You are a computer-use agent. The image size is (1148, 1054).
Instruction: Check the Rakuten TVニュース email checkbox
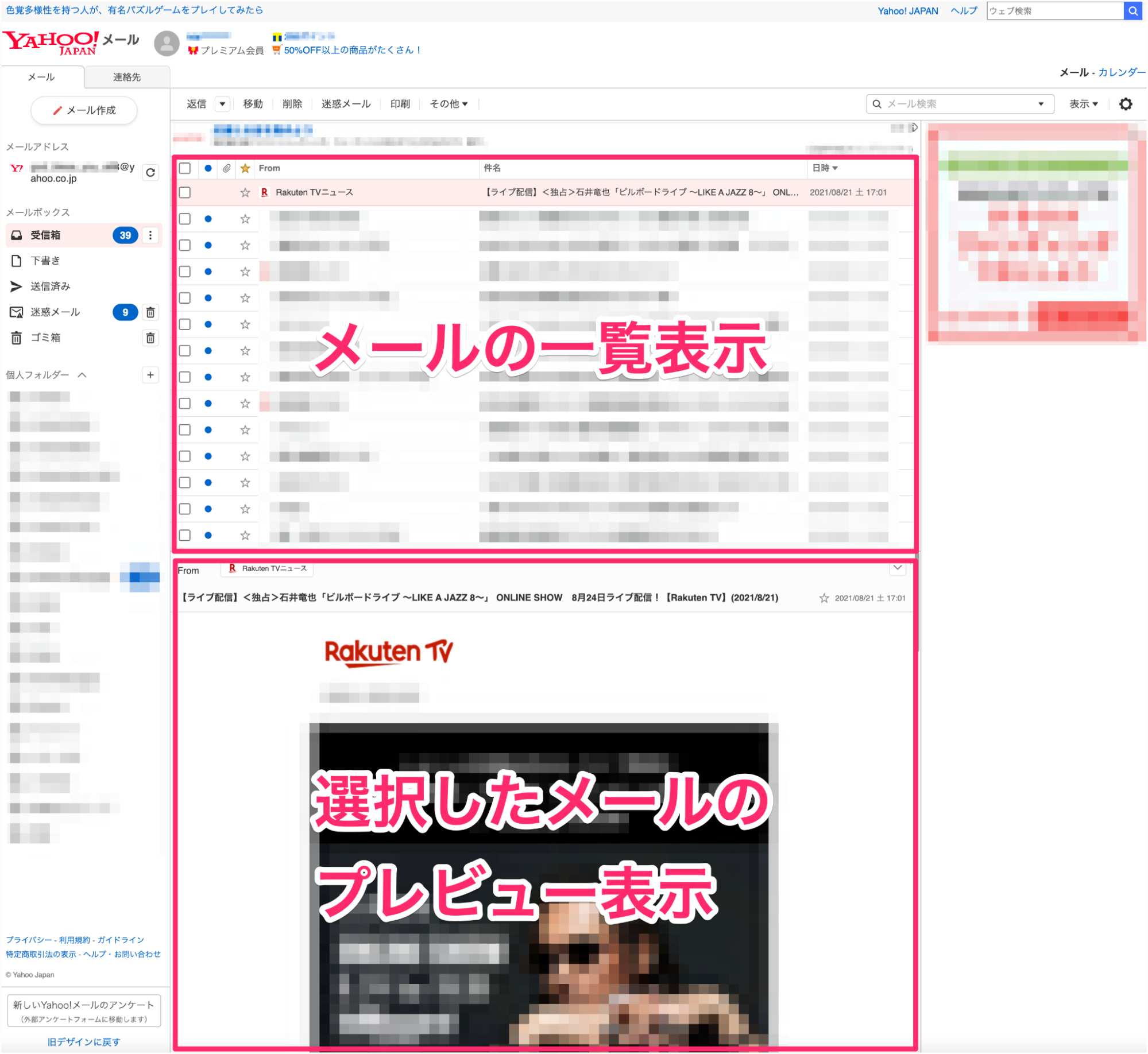click(x=185, y=193)
